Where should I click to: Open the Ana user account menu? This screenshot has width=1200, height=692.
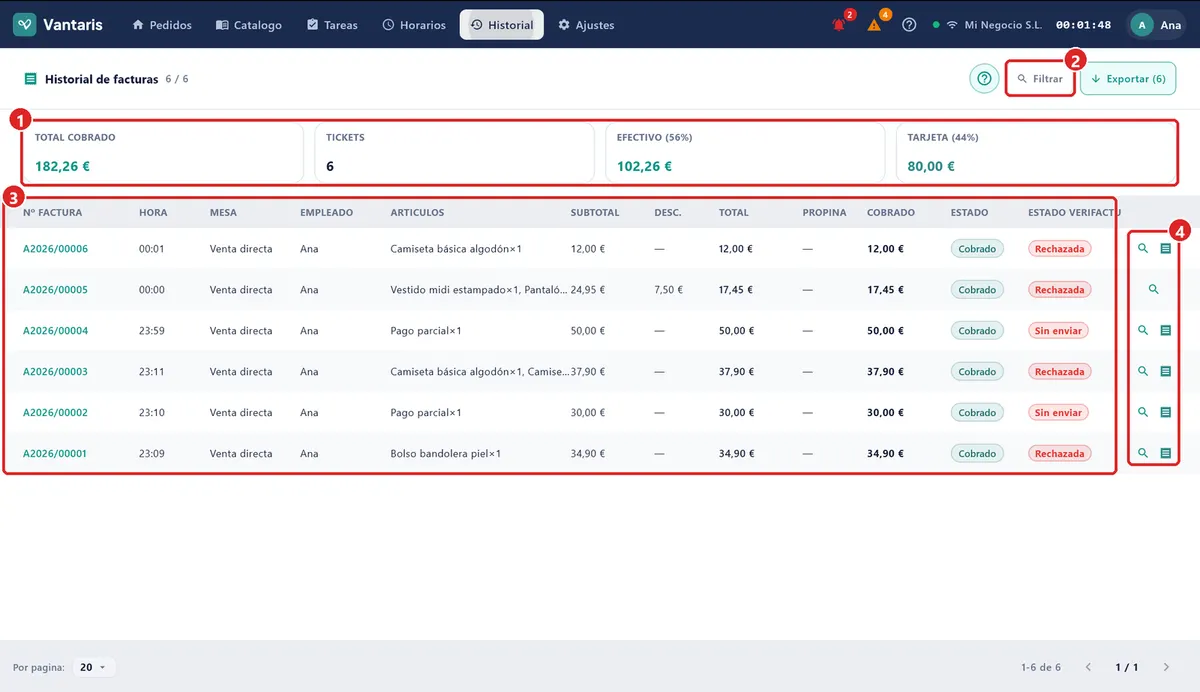1157,25
